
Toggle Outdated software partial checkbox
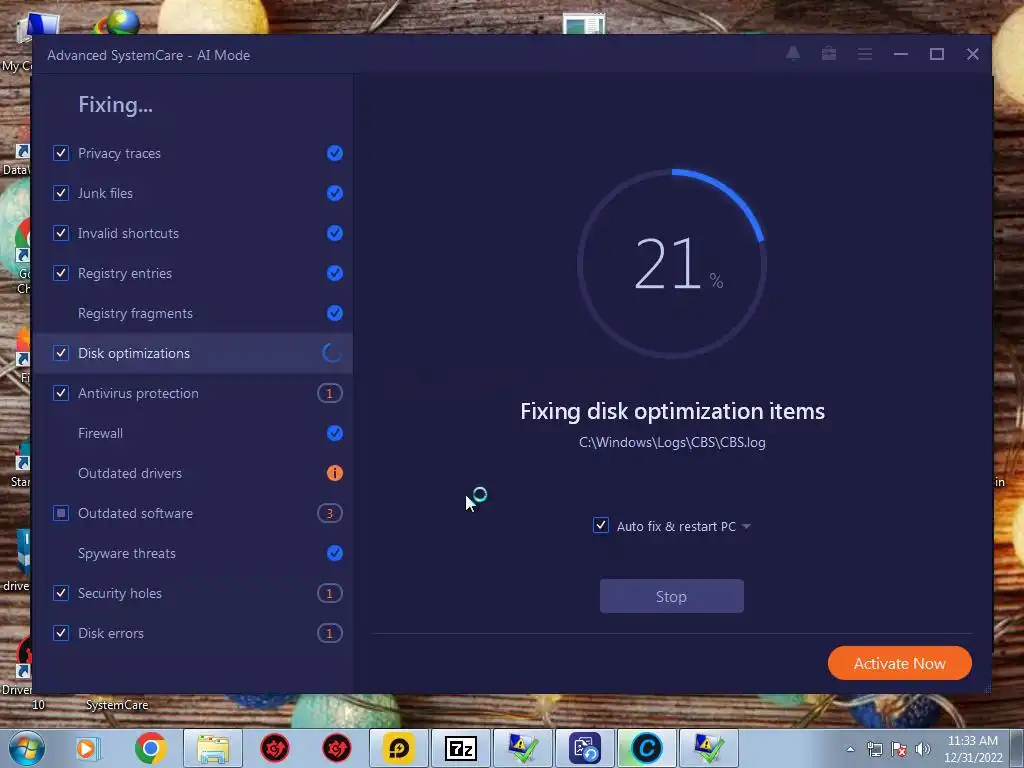[x=61, y=513]
